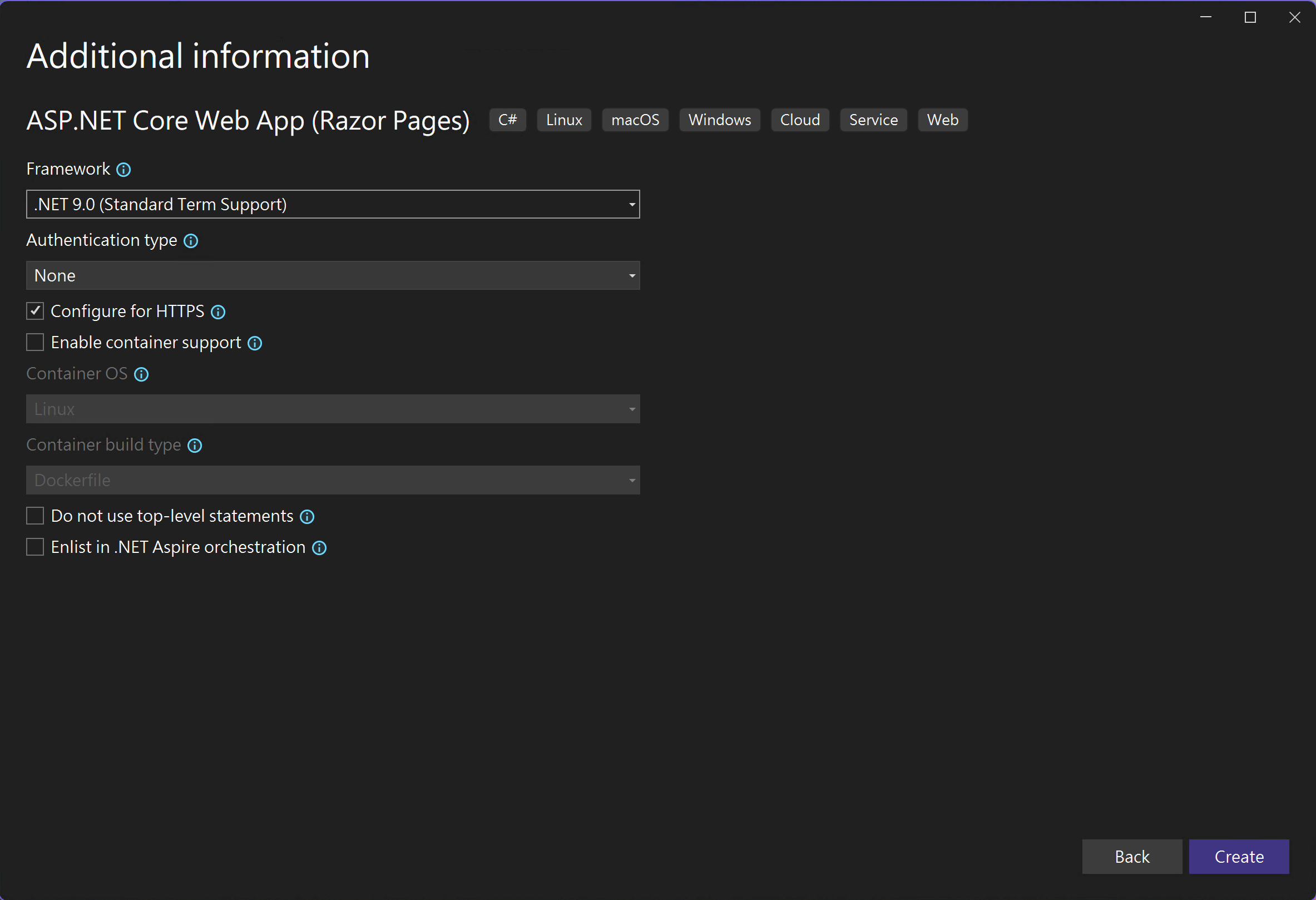The width and height of the screenshot is (1316, 900).
Task: Click Authentication type info icon
Action: point(191,241)
